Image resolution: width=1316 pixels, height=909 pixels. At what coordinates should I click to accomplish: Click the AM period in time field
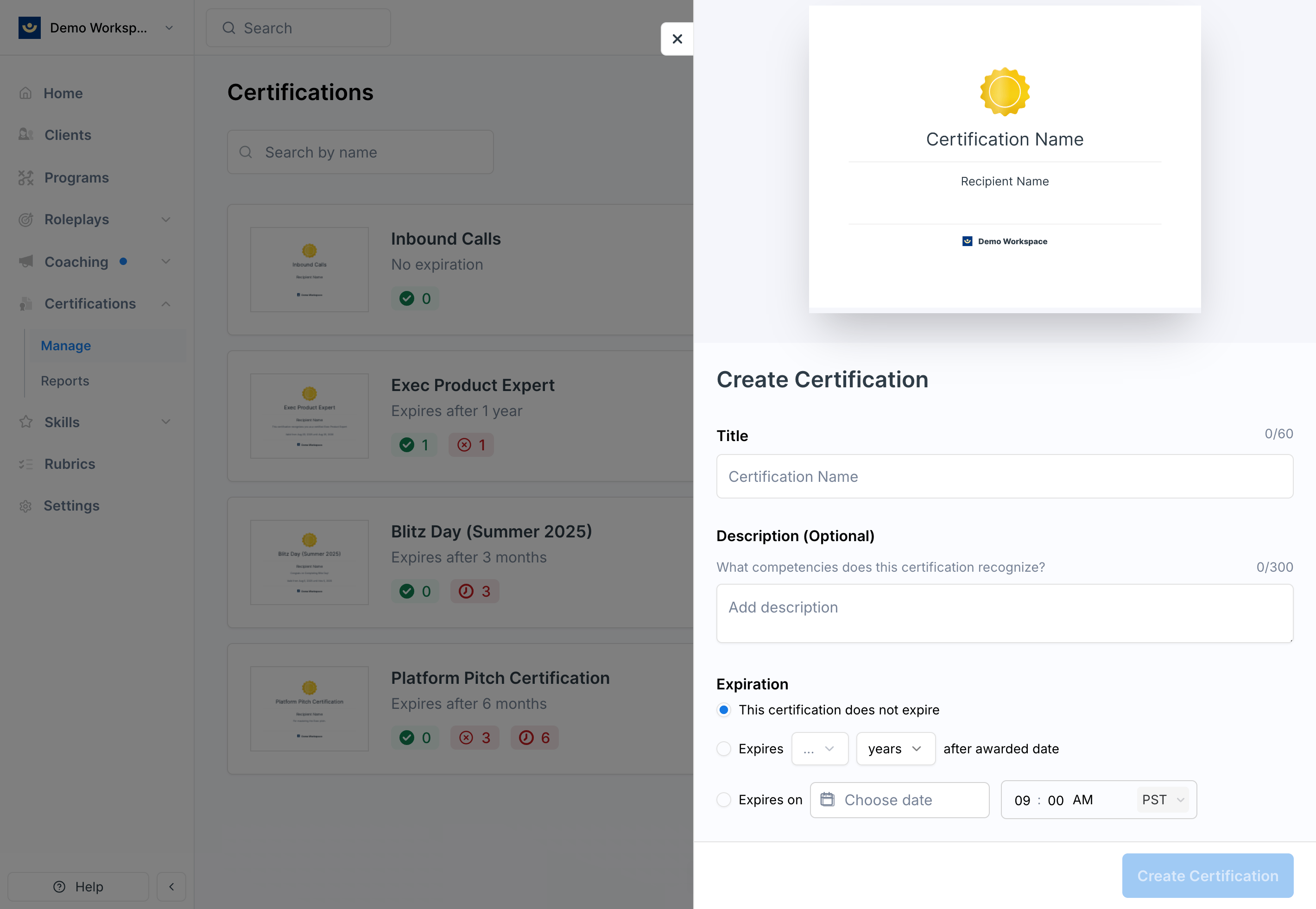pyautogui.click(x=1082, y=800)
